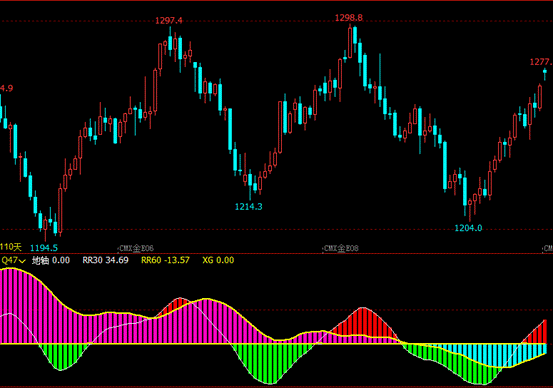Click the first CMX金 contract marker
This screenshot has width=553, height=388.
(x=136, y=248)
